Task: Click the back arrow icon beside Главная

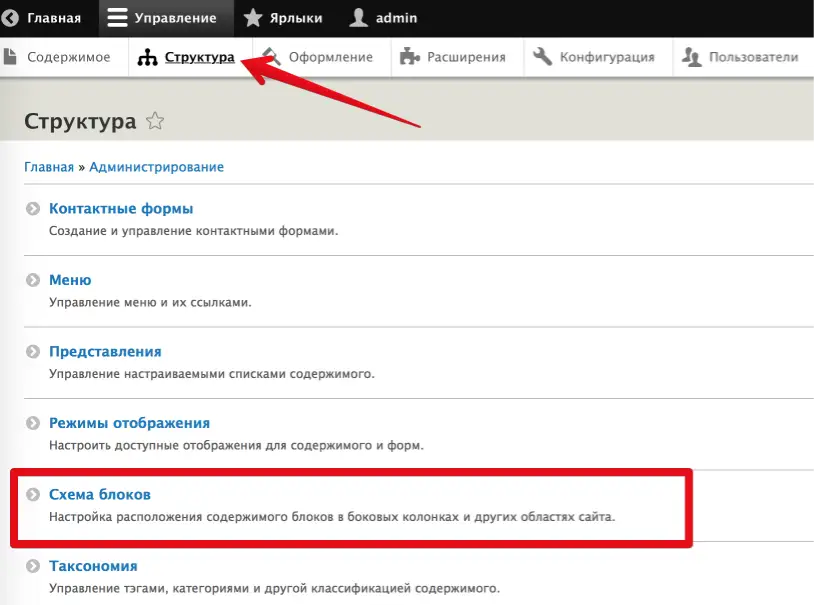Action: coord(12,18)
